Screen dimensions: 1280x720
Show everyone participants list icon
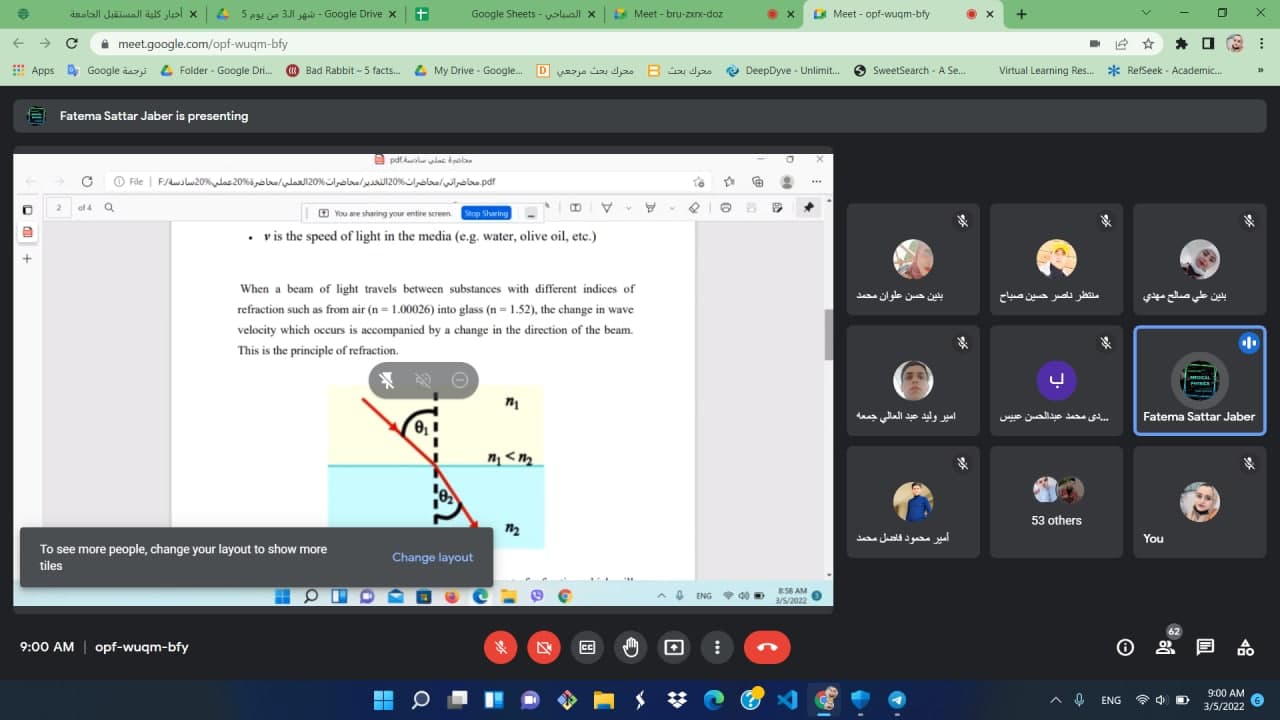(1166, 647)
